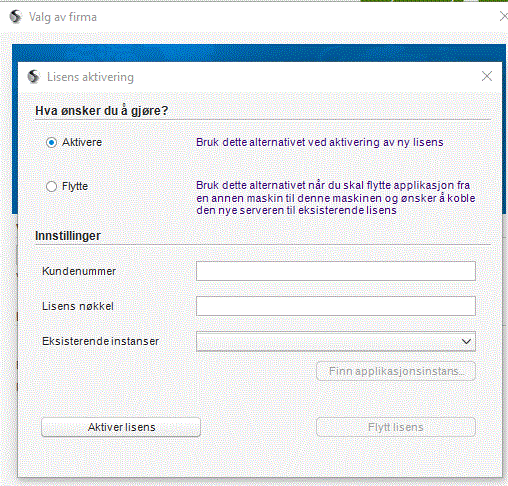Viewport: 508px width, 486px height.
Task: Click the Kundenummer input field
Action: coord(336,271)
